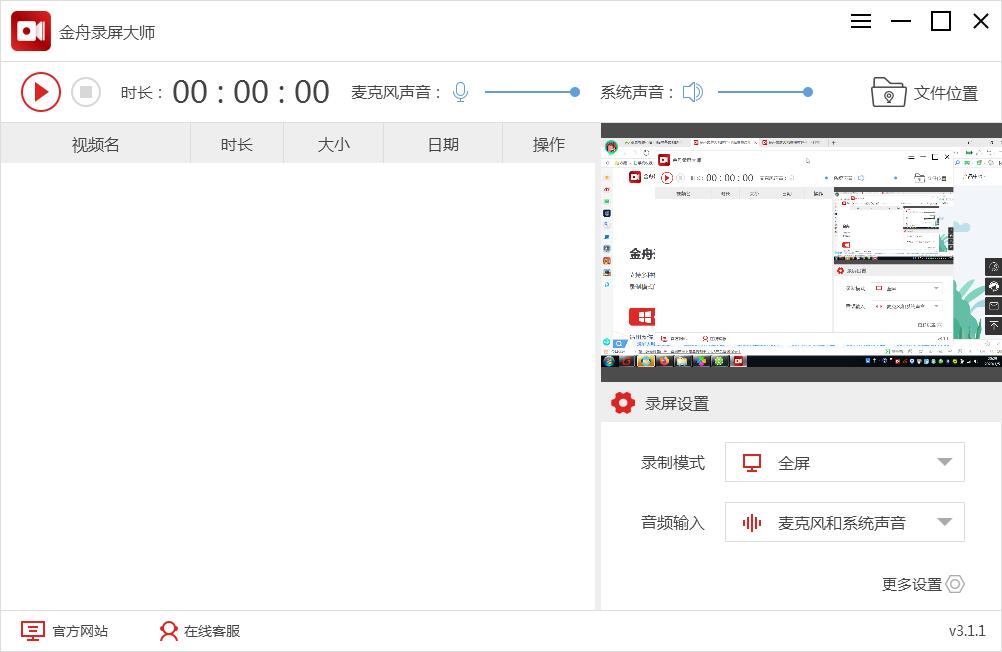
Task: Click the 操作 column header
Action: click(548, 143)
